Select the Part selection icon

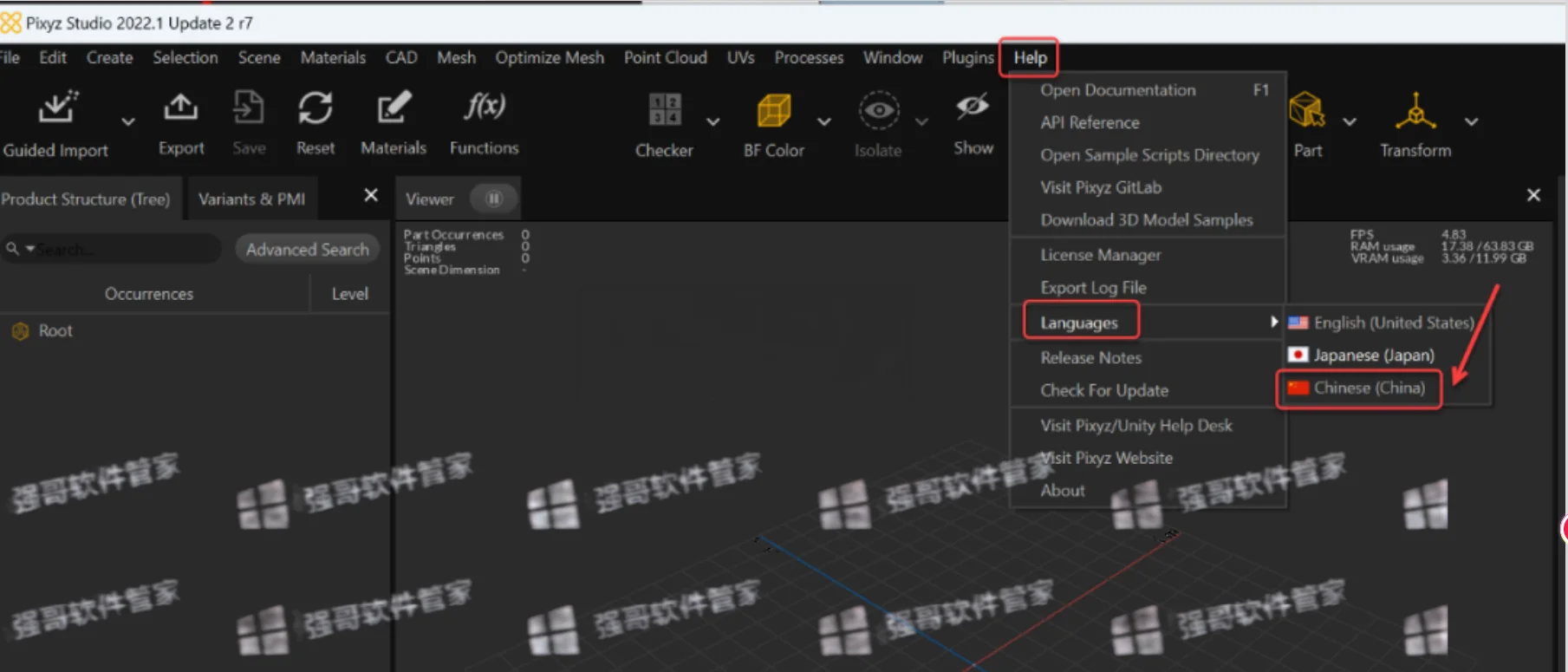click(x=1307, y=110)
